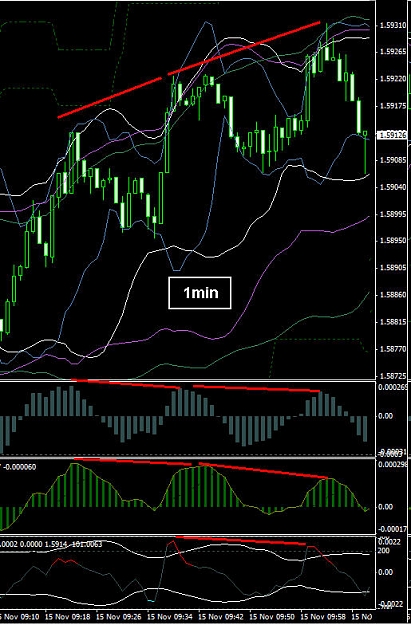Click the 15 Nov 09:34 time label

tap(170, 616)
